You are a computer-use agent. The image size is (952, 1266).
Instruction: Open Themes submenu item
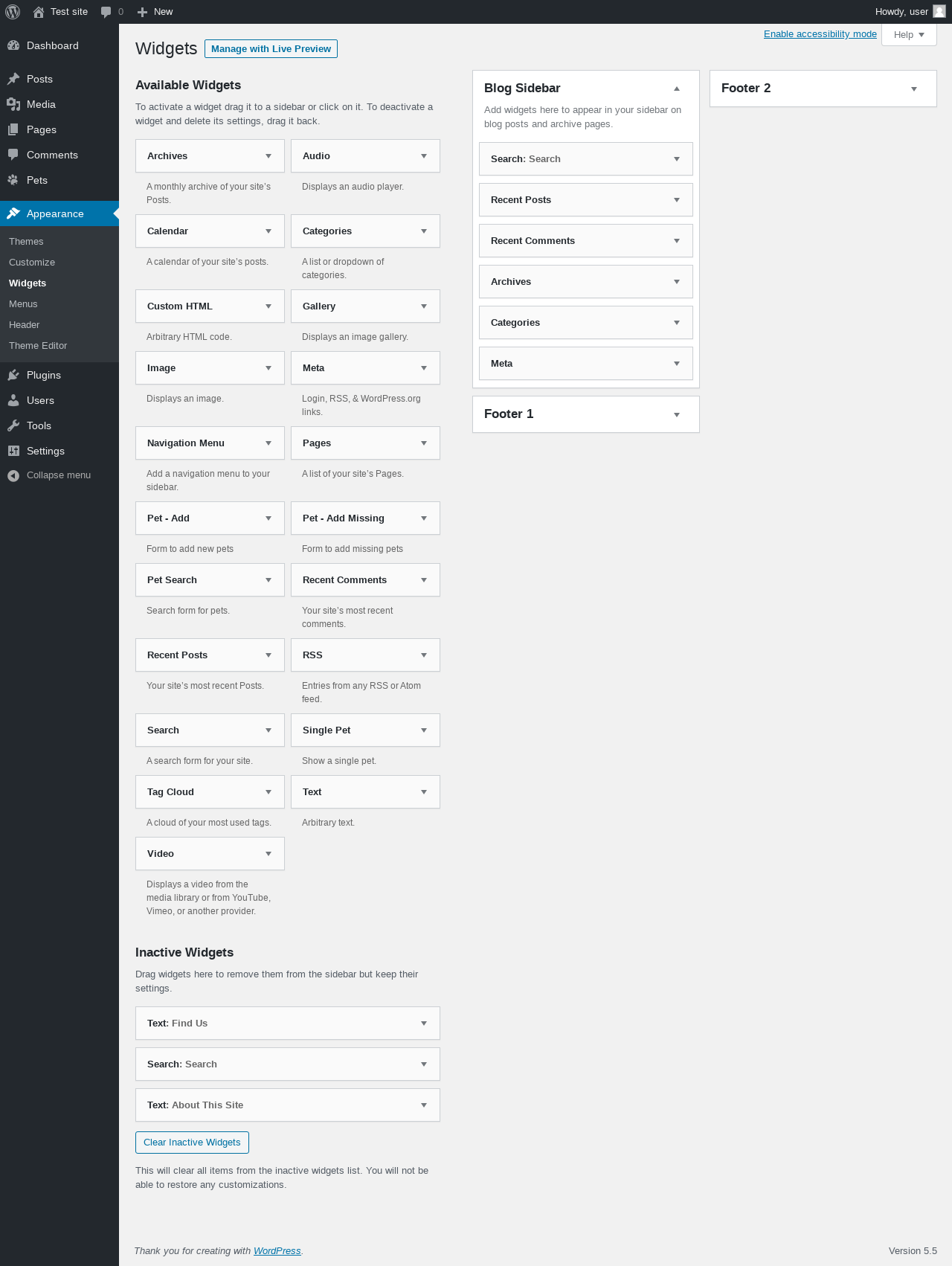(x=26, y=242)
